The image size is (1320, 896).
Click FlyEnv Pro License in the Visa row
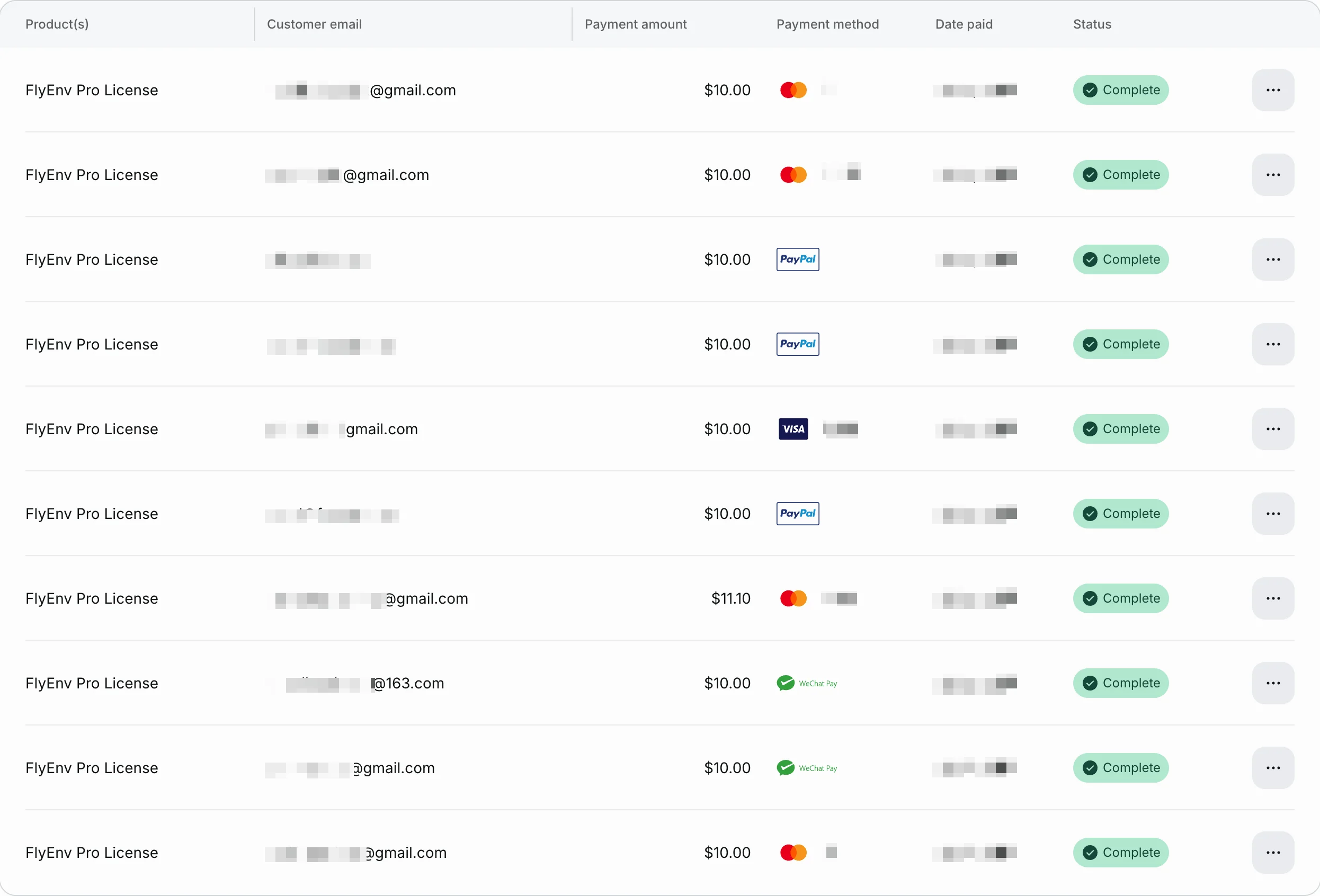(x=92, y=429)
